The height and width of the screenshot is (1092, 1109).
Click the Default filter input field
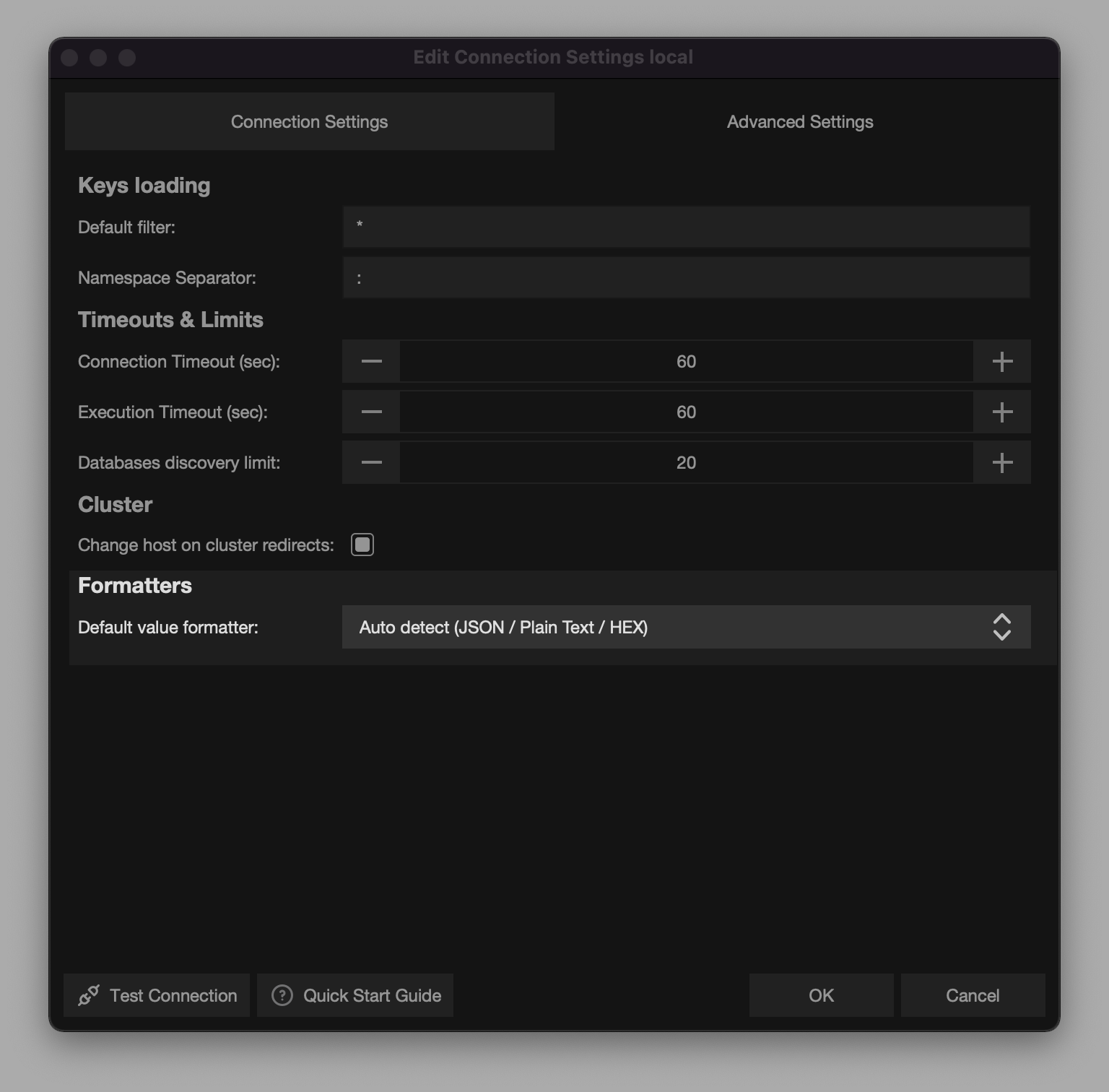tap(686, 227)
